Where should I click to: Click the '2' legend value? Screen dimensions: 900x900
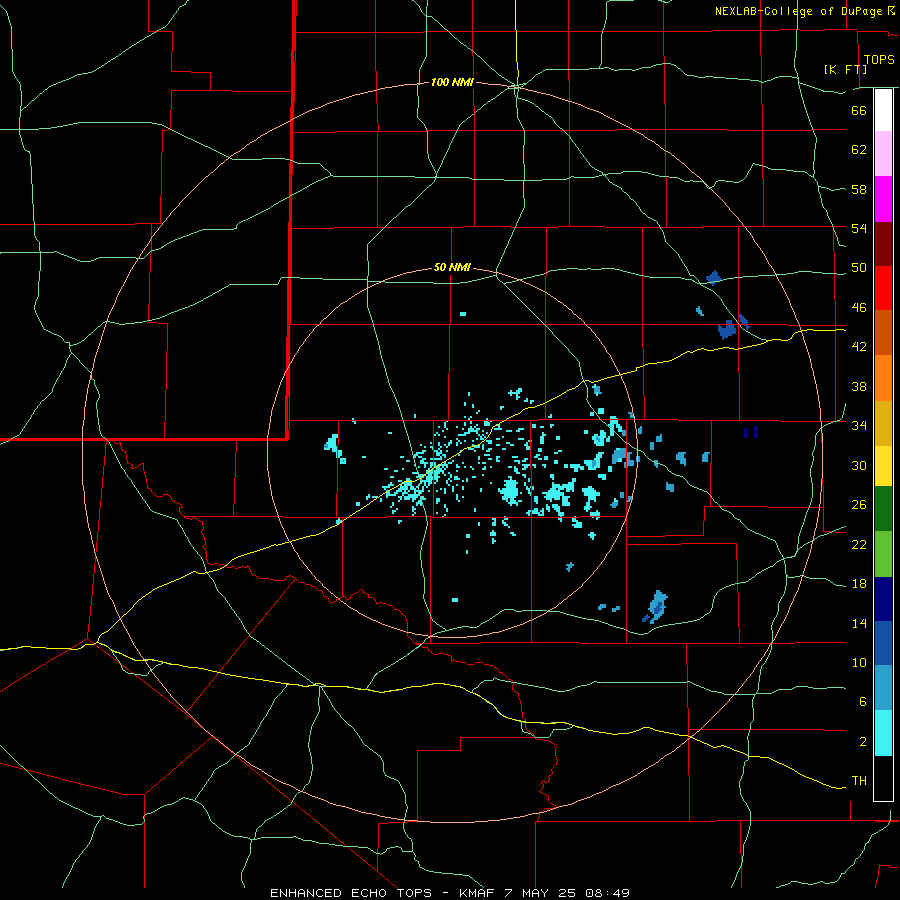[x=862, y=742]
